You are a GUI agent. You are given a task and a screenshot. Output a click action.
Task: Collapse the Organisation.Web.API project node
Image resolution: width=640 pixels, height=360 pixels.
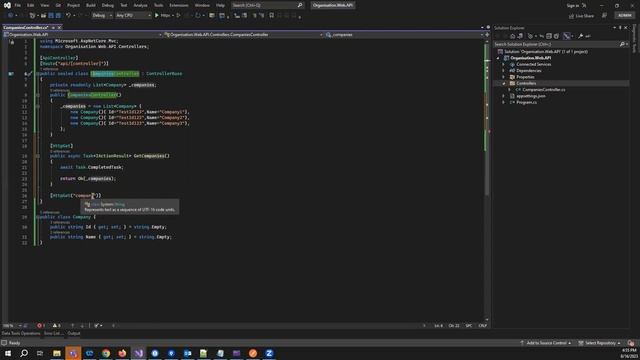coord(498,58)
